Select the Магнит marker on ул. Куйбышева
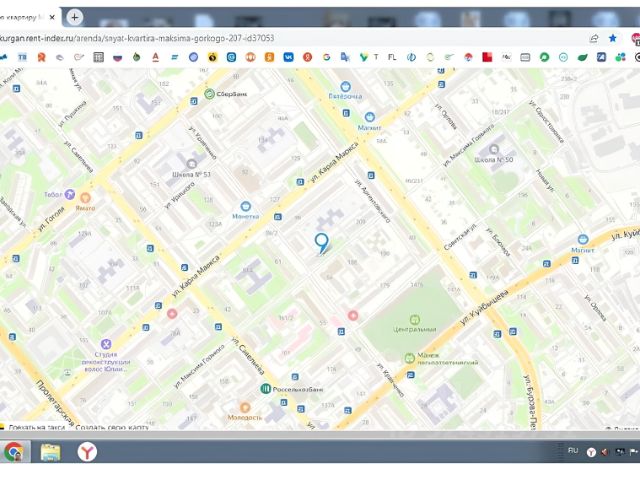 coord(583,240)
